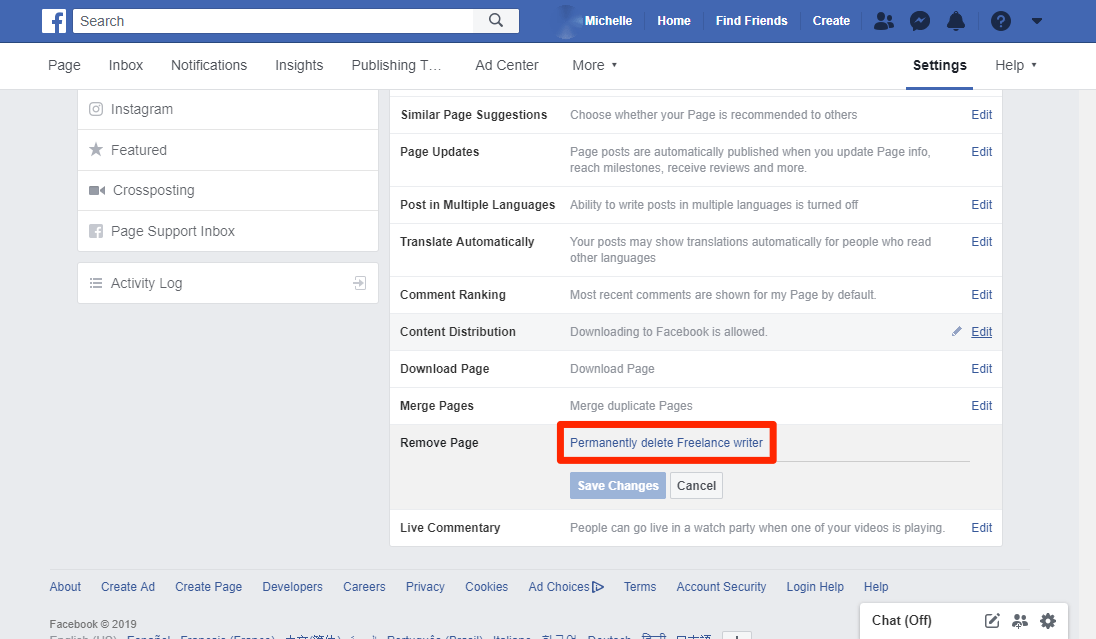Open the Developers footer link
Viewport: 1096px width, 639px height.
292,587
